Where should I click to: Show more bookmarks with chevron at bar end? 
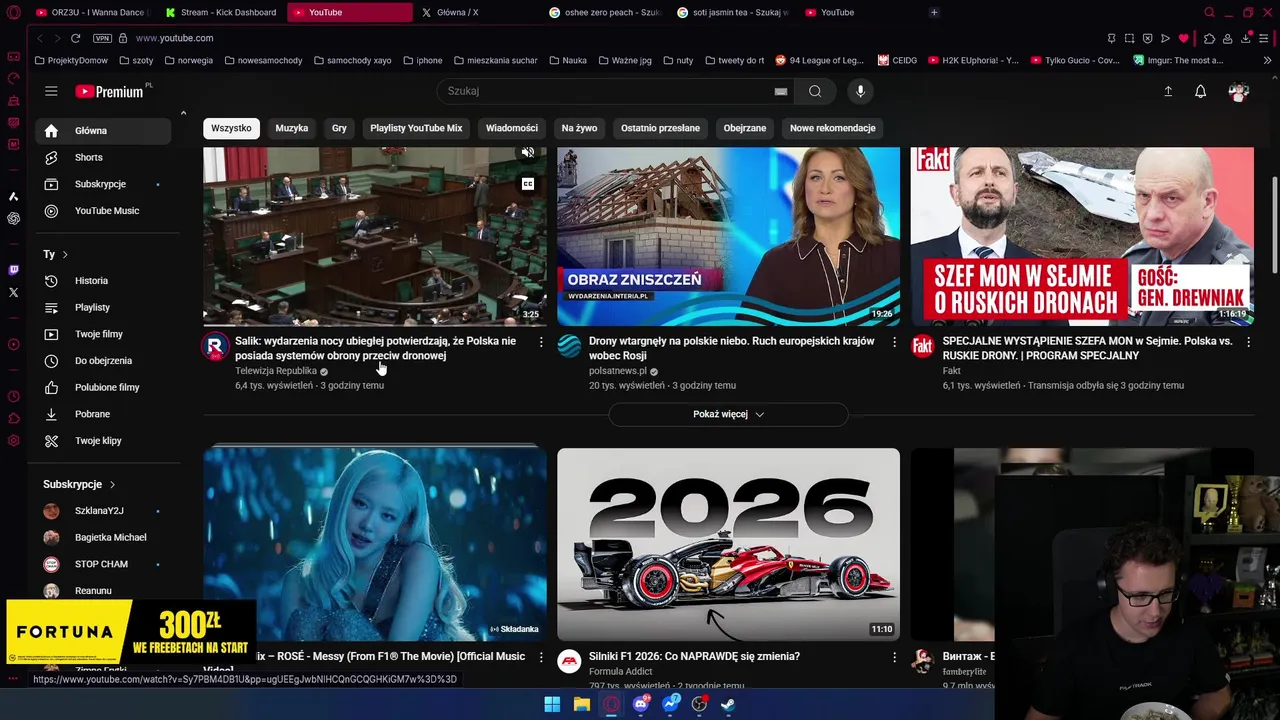(x=1268, y=60)
